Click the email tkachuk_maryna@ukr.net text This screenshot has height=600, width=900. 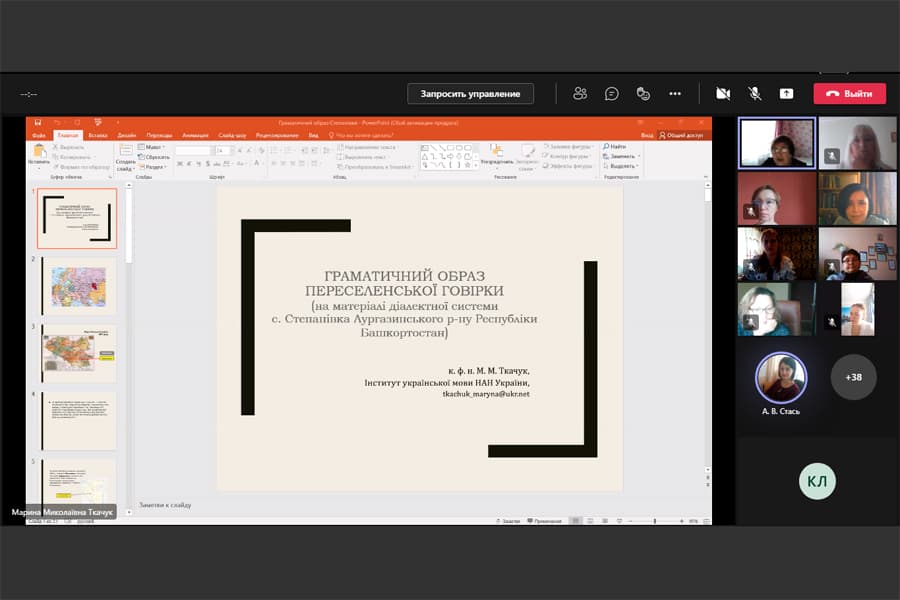pos(486,394)
